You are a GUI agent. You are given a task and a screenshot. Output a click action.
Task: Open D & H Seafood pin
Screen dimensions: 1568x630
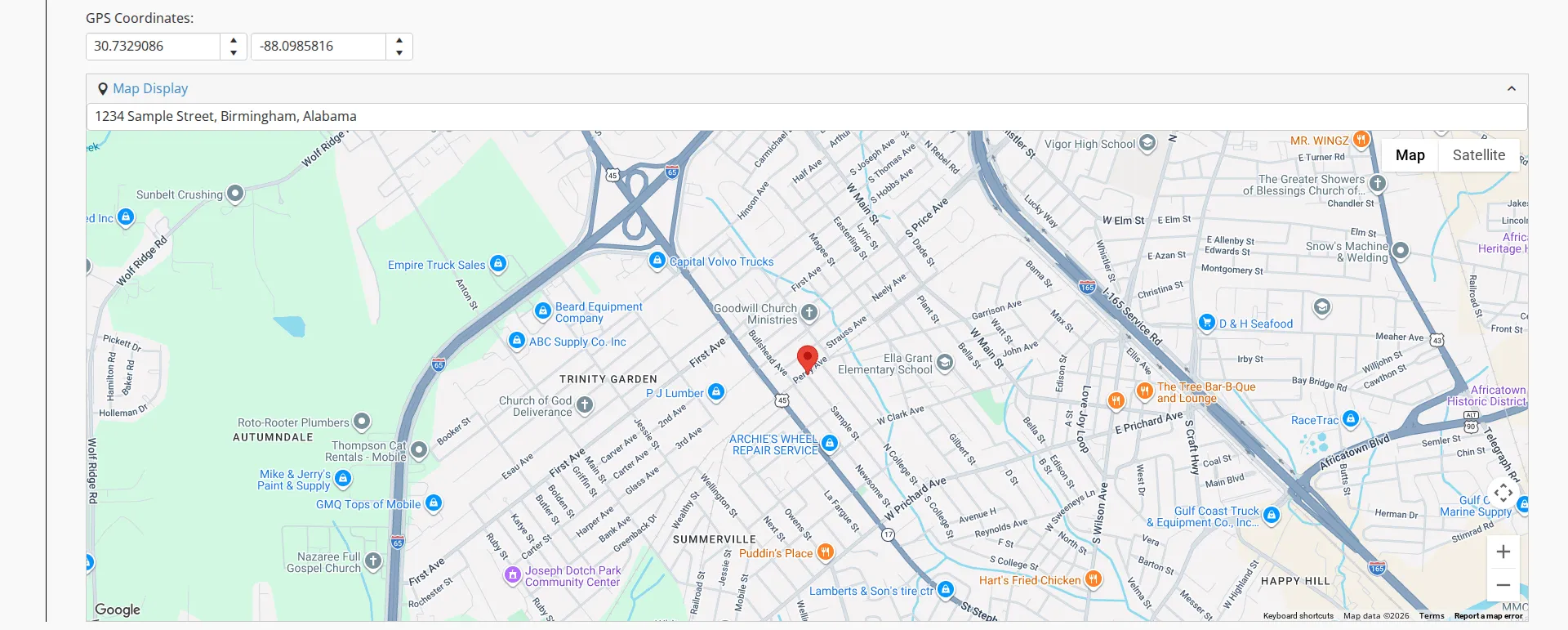click(x=1207, y=322)
